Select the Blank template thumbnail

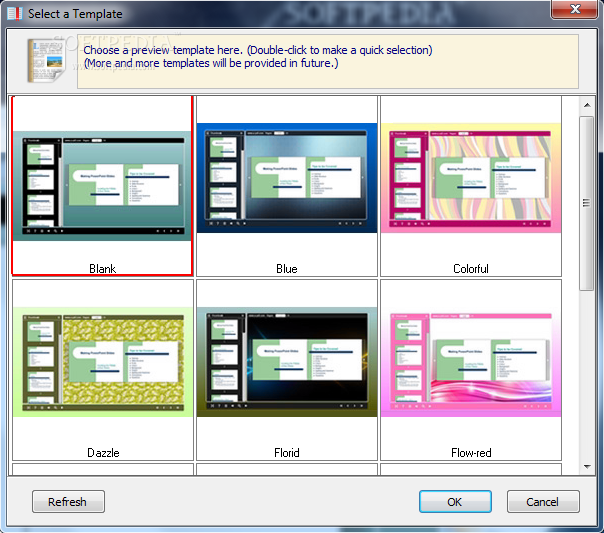102,186
